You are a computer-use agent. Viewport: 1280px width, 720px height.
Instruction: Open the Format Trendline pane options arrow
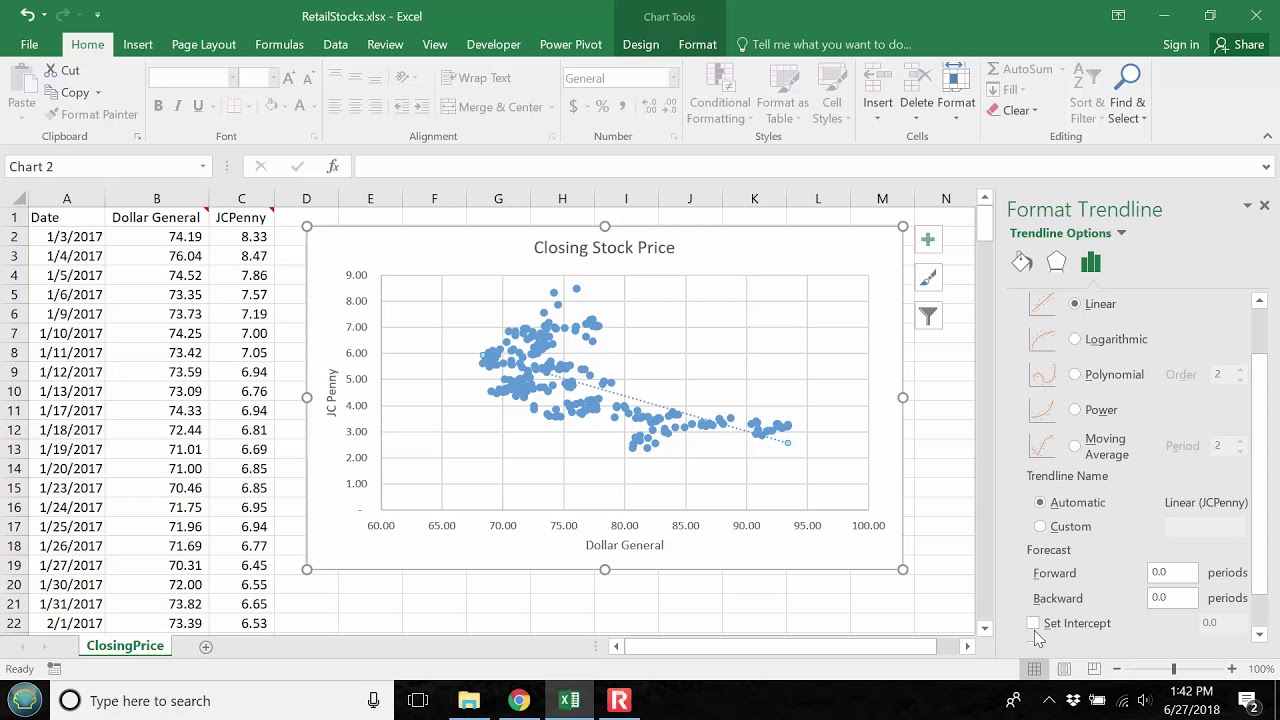tap(1247, 205)
